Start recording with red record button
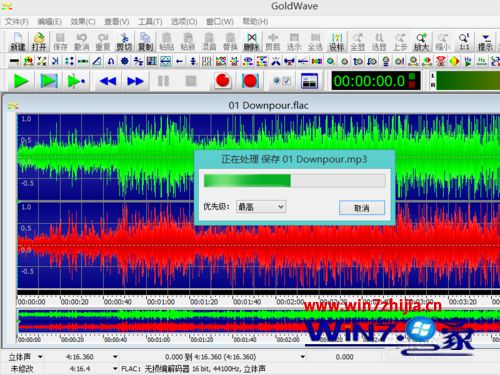The image size is (500, 375). point(223,81)
